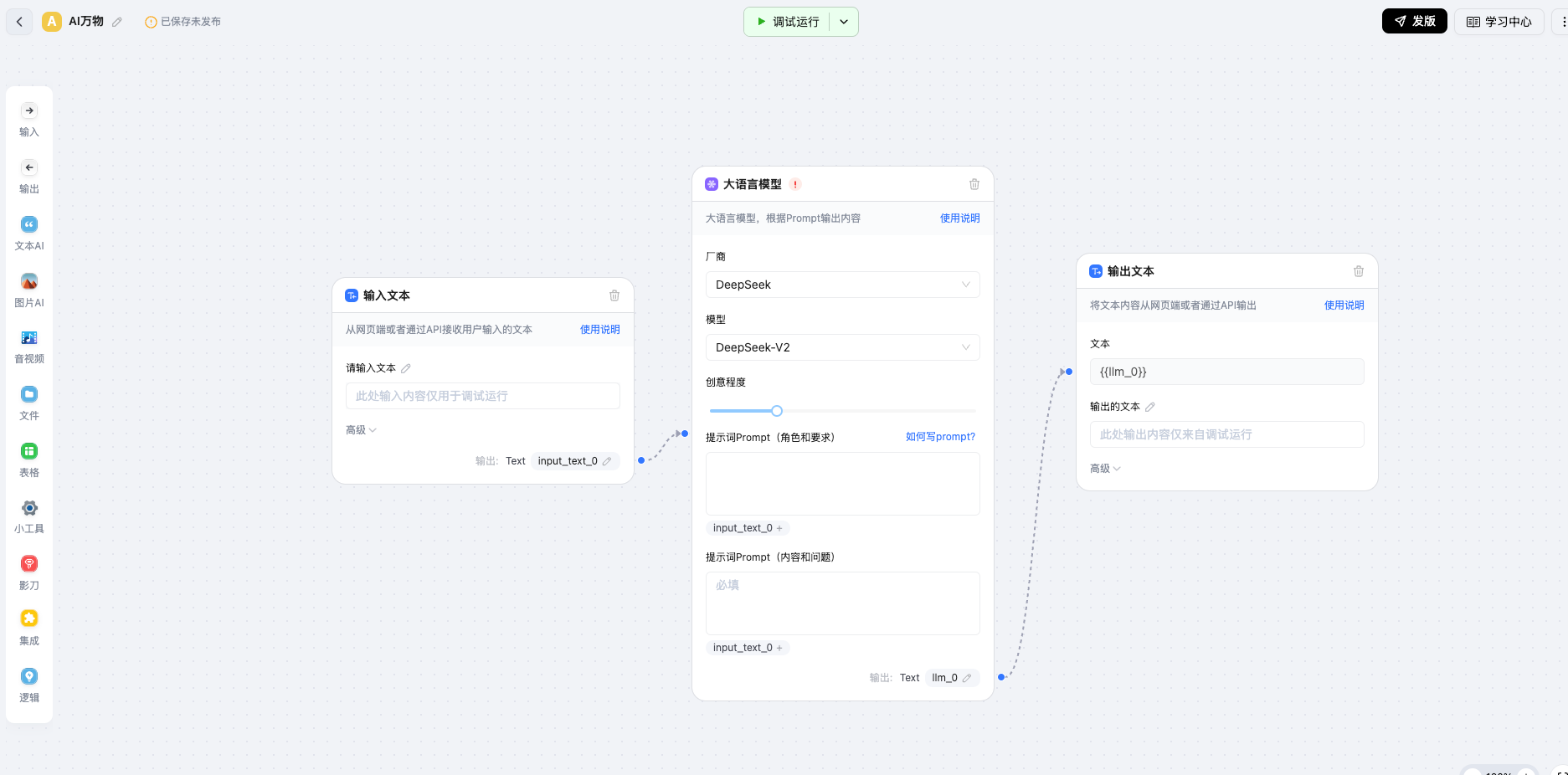This screenshot has width=1568, height=775.
Task: Open the 表格 sidebar category
Action: (x=29, y=460)
